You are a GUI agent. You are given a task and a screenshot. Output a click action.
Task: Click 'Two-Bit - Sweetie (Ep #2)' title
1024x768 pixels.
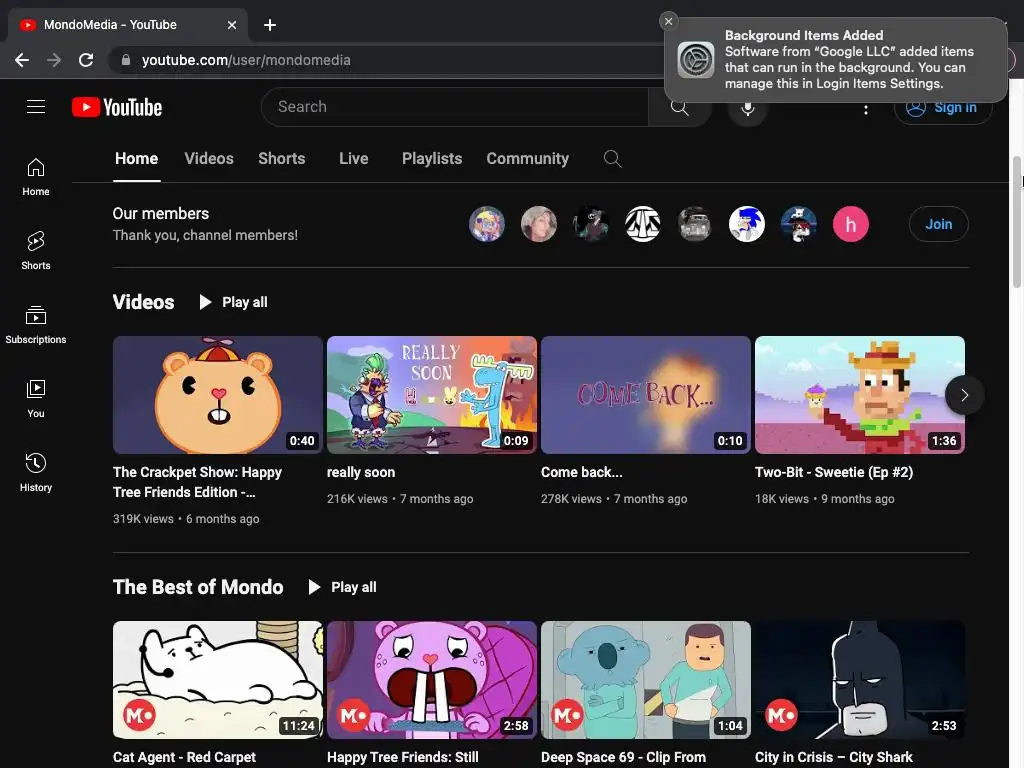coord(834,472)
